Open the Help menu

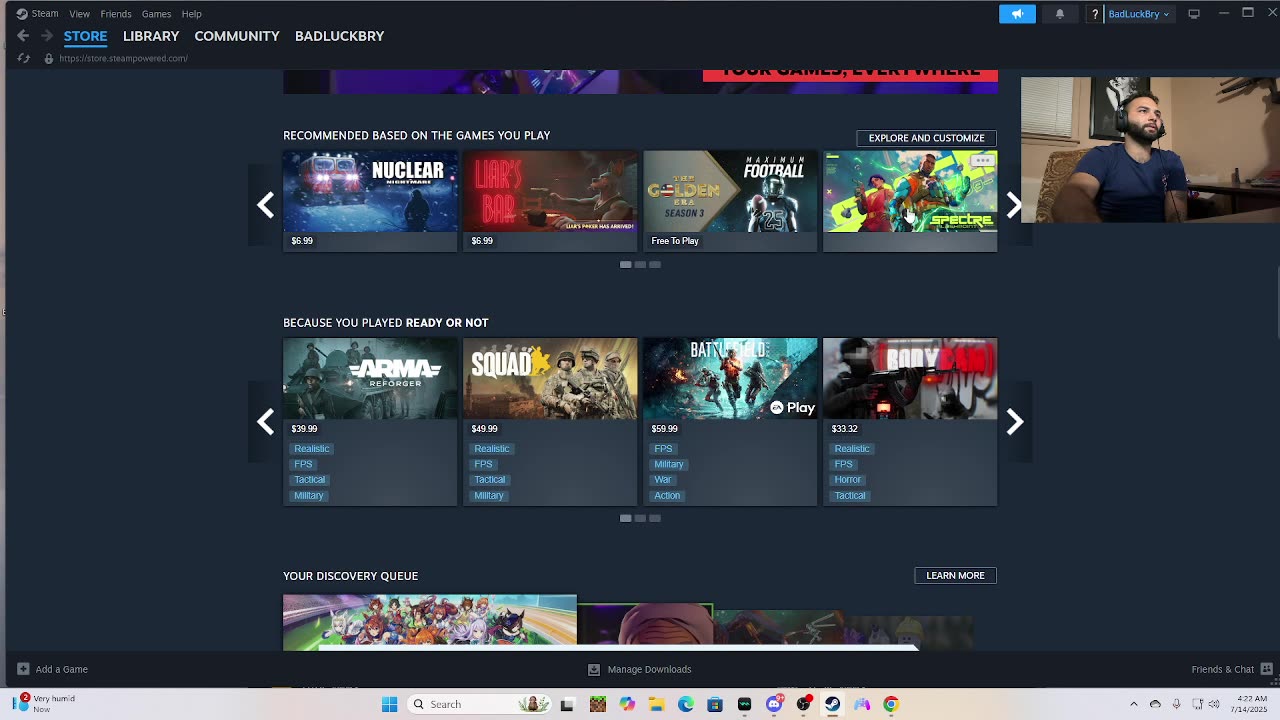(191, 14)
